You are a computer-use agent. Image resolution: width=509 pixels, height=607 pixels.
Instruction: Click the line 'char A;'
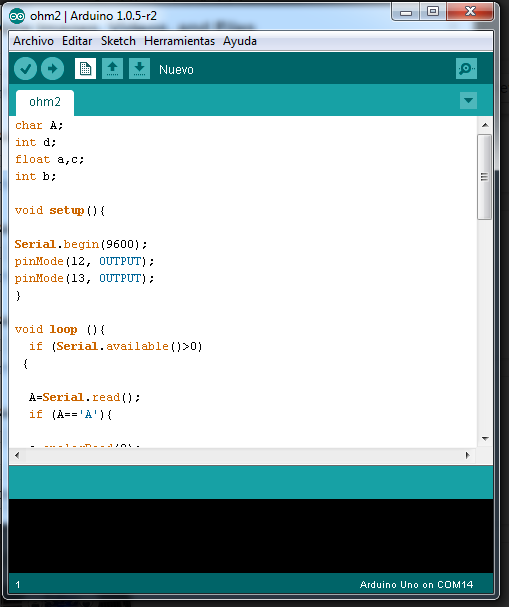(39, 125)
